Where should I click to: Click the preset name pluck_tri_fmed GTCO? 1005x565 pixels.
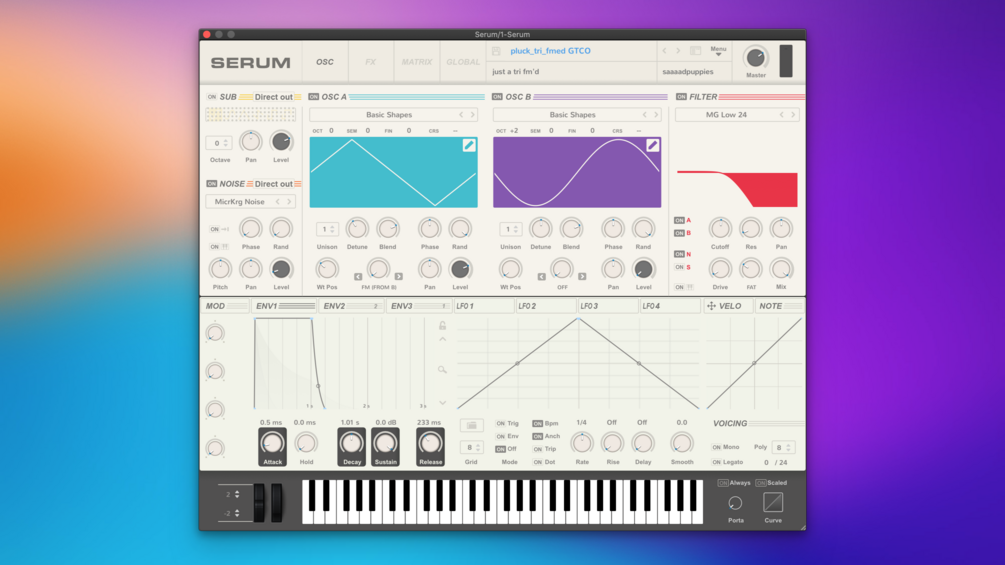(x=551, y=51)
